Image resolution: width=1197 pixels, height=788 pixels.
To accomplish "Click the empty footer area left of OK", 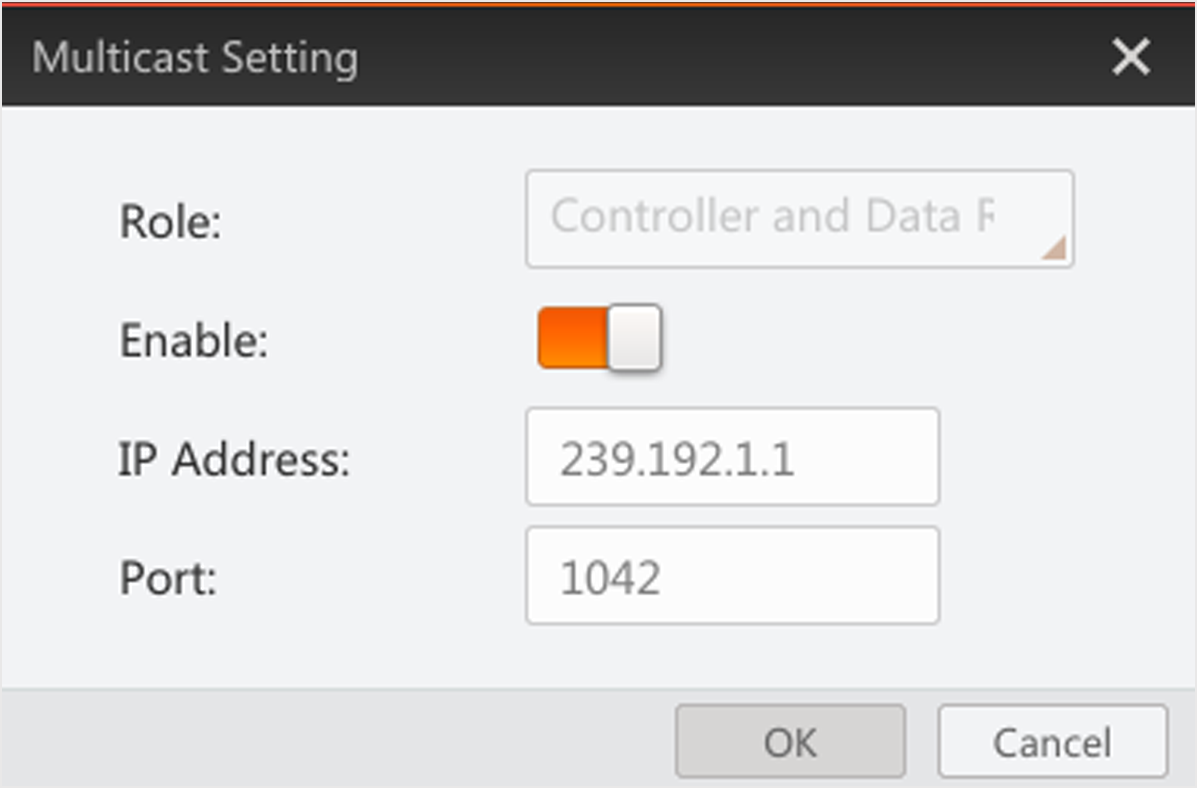I will click(x=330, y=740).
